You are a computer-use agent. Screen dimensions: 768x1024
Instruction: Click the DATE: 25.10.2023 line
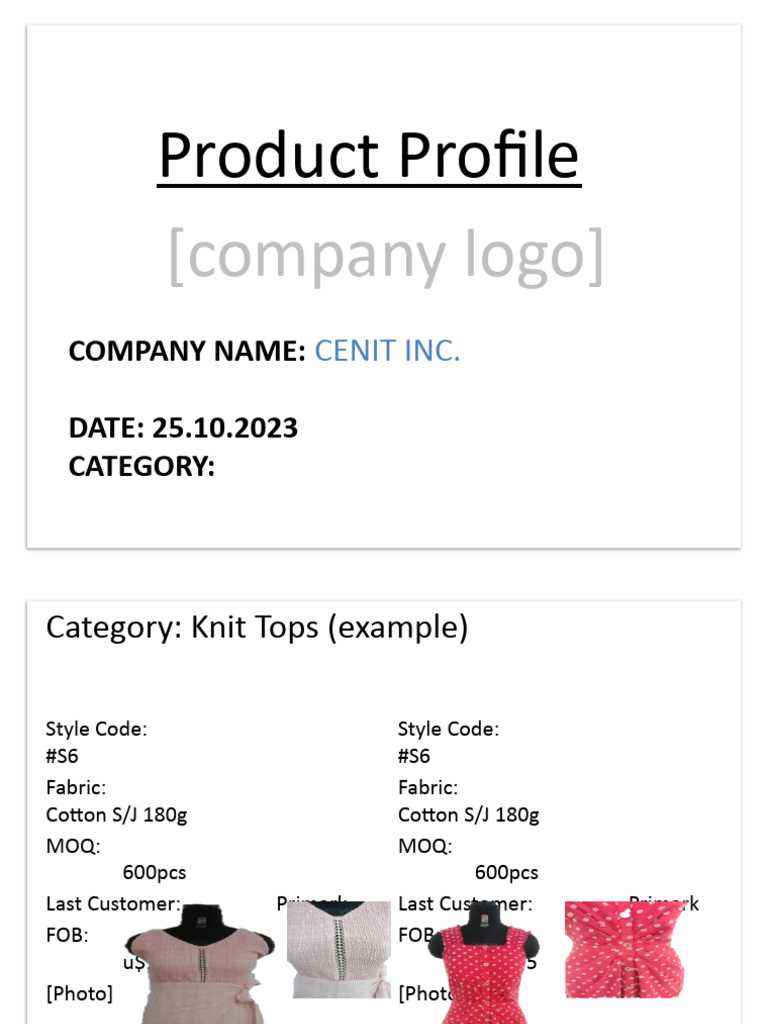[x=183, y=428]
